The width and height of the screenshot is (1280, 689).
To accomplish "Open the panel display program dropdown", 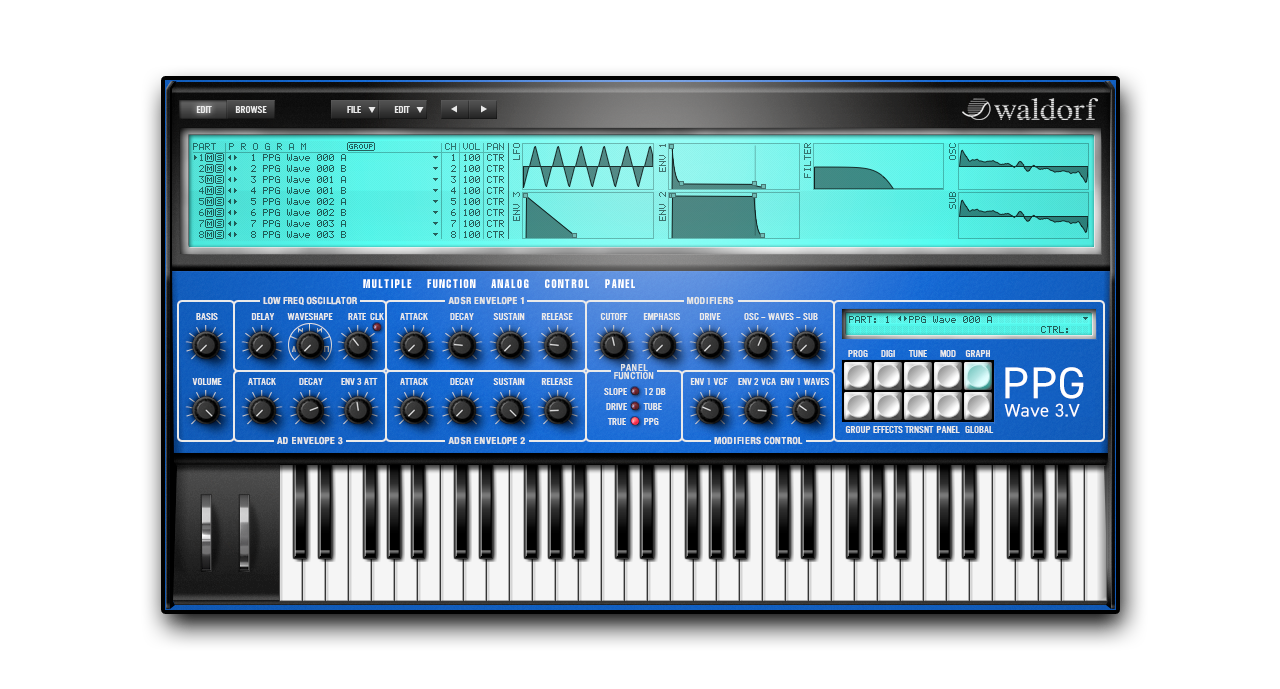I will (x=1085, y=319).
